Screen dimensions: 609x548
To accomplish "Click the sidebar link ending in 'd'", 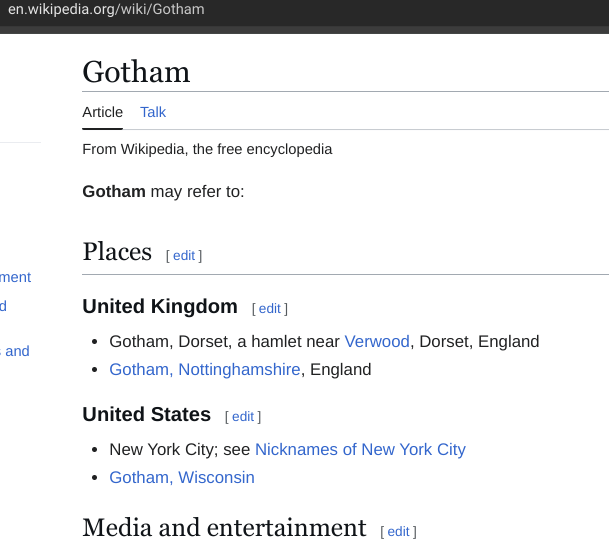I will [3, 306].
